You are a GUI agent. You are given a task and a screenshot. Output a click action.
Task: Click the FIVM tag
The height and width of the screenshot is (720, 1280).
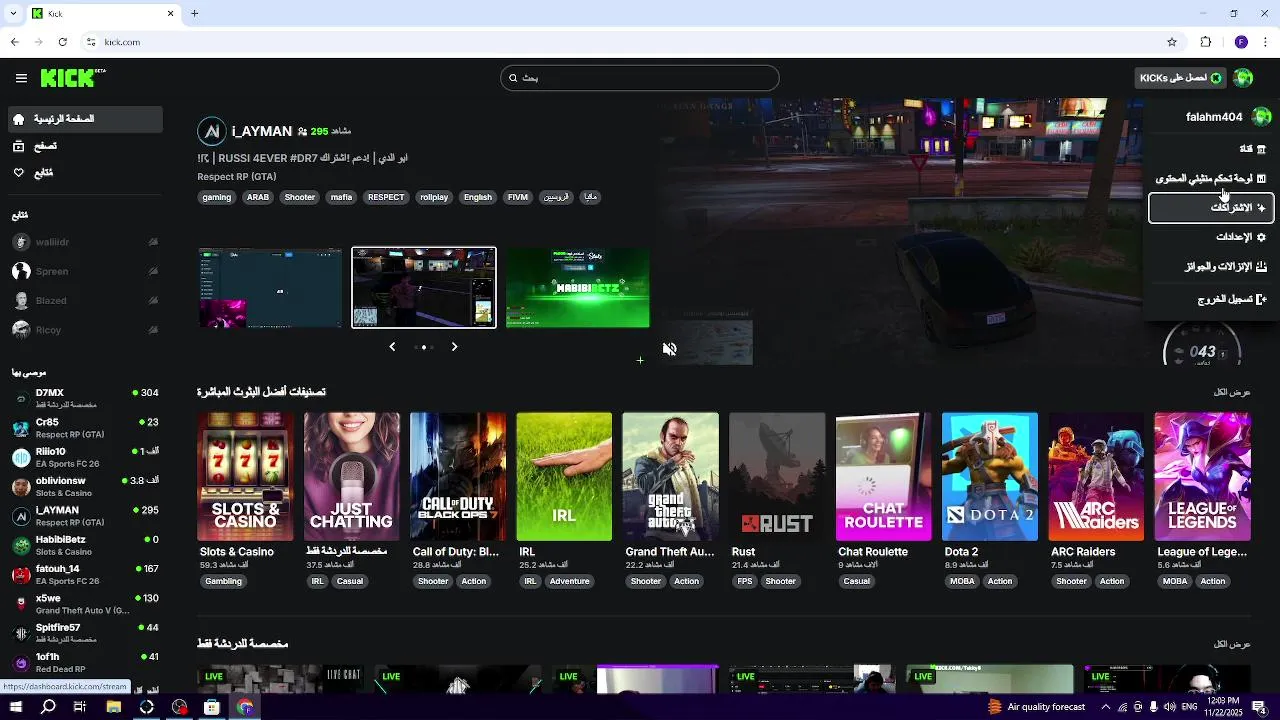click(518, 197)
